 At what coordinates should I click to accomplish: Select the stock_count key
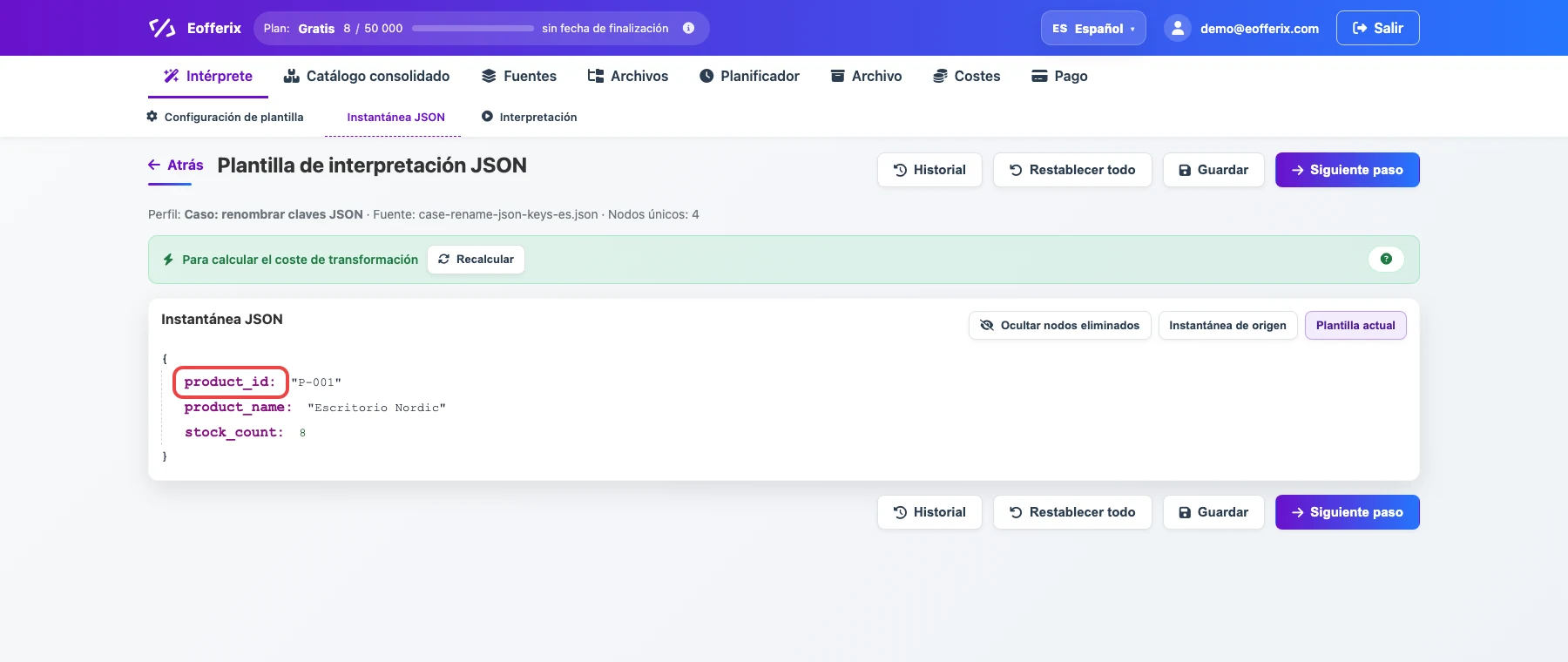233,432
